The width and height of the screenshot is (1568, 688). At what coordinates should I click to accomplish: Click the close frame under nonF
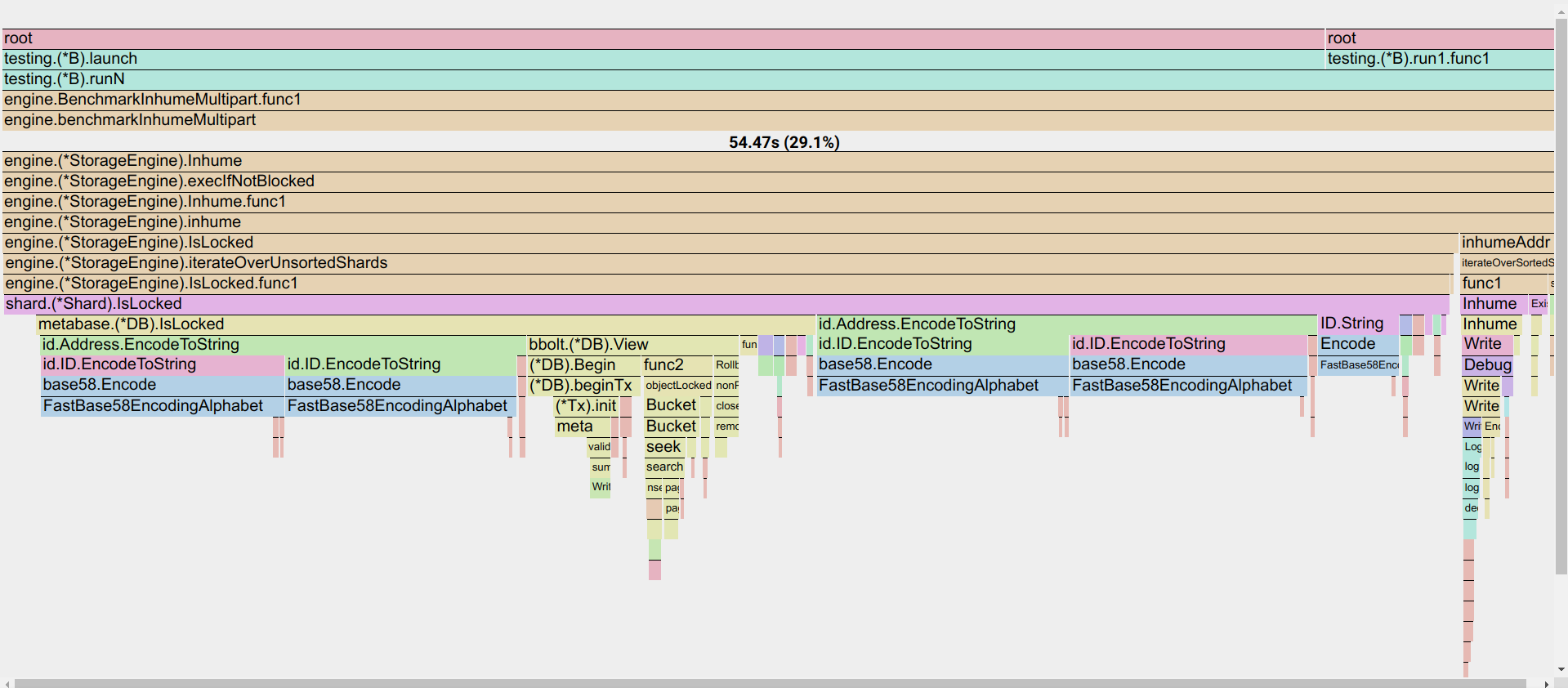[x=726, y=406]
